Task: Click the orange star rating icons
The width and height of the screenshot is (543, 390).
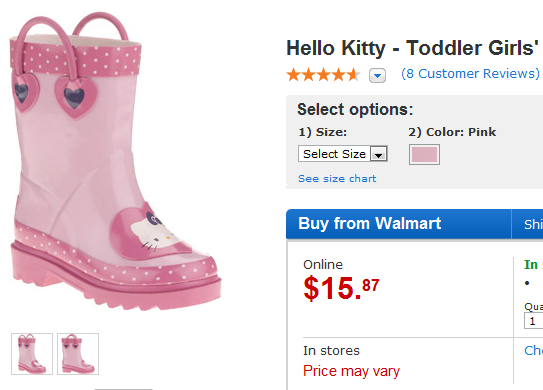Action: point(323,74)
